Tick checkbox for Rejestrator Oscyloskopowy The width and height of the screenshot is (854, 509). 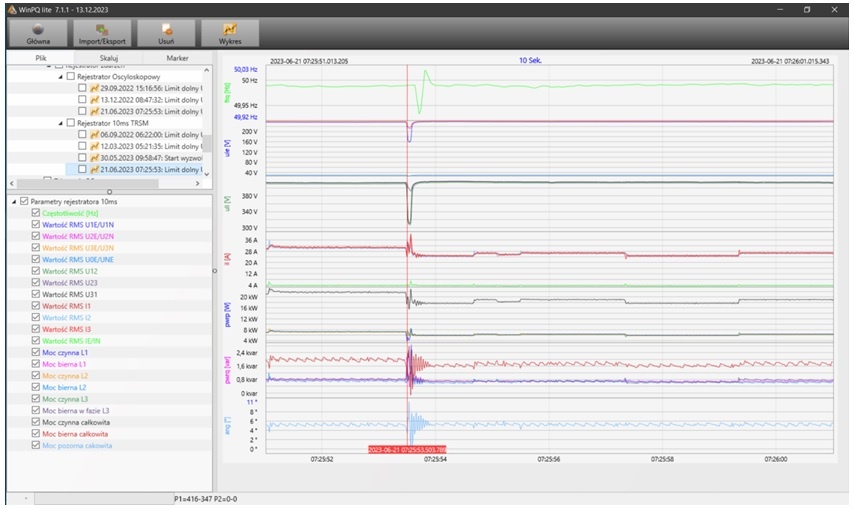[x=71, y=77]
